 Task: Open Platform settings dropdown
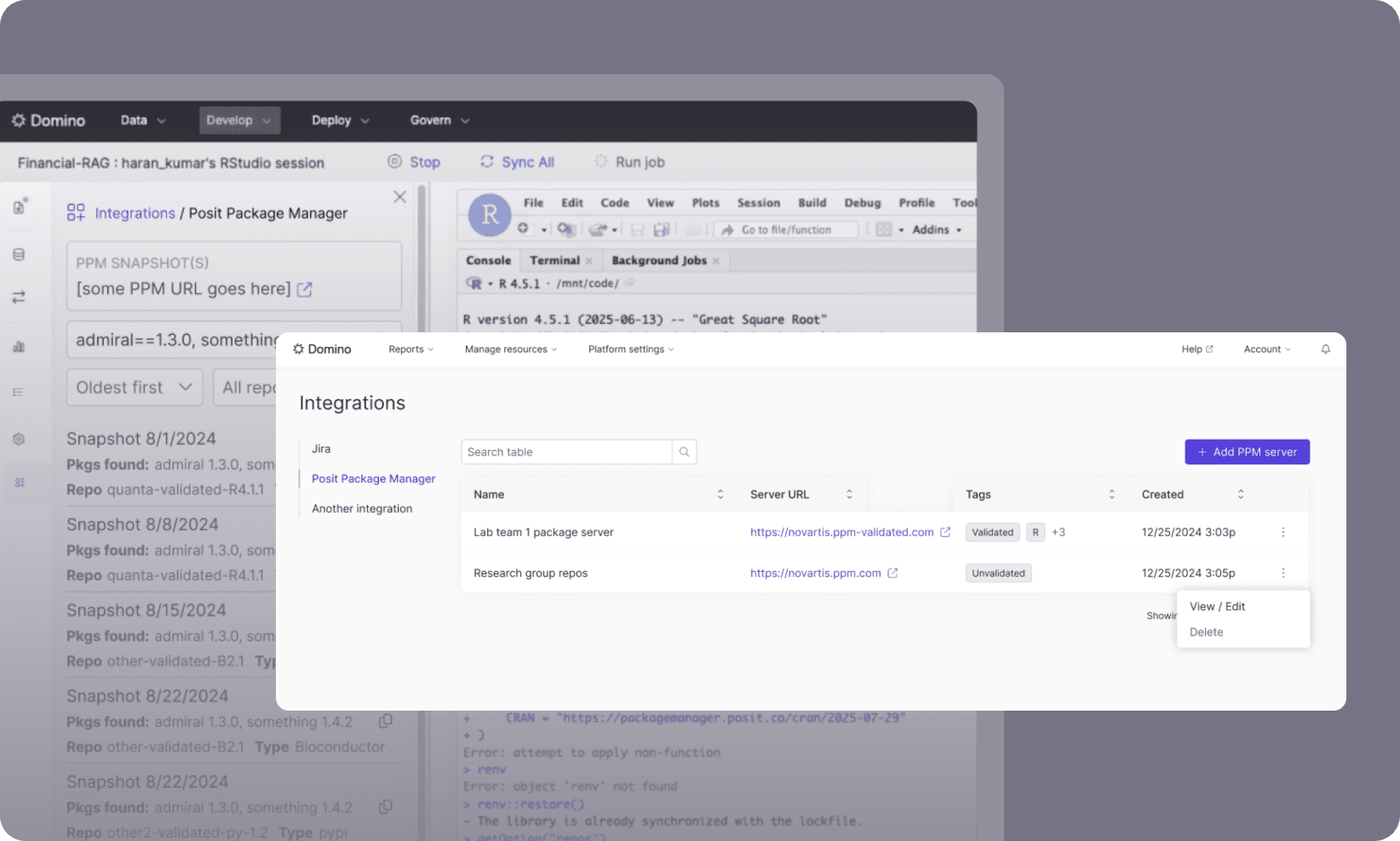631,349
